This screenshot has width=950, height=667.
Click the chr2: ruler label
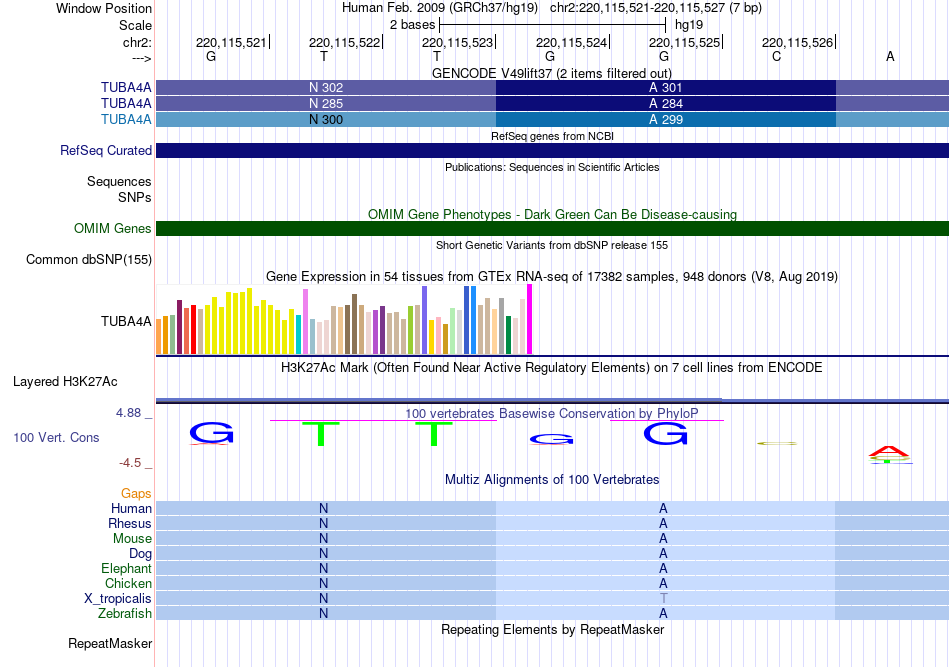137,42
